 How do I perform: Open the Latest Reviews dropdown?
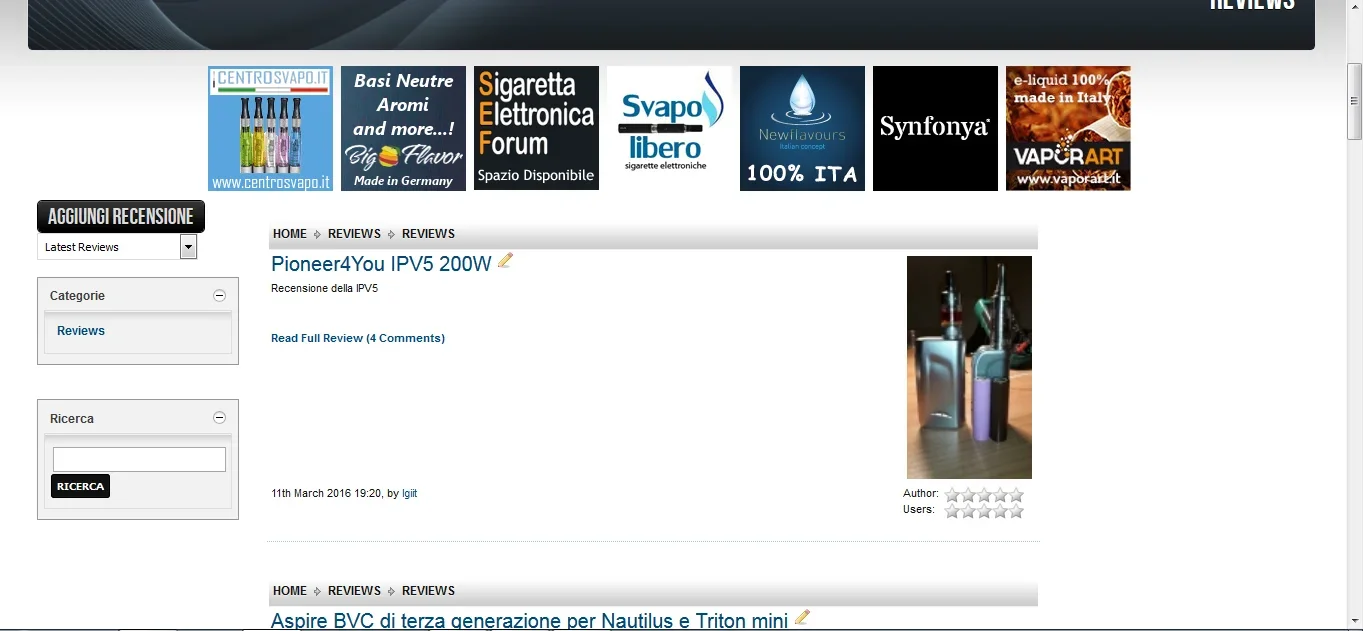tap(117, 247)
